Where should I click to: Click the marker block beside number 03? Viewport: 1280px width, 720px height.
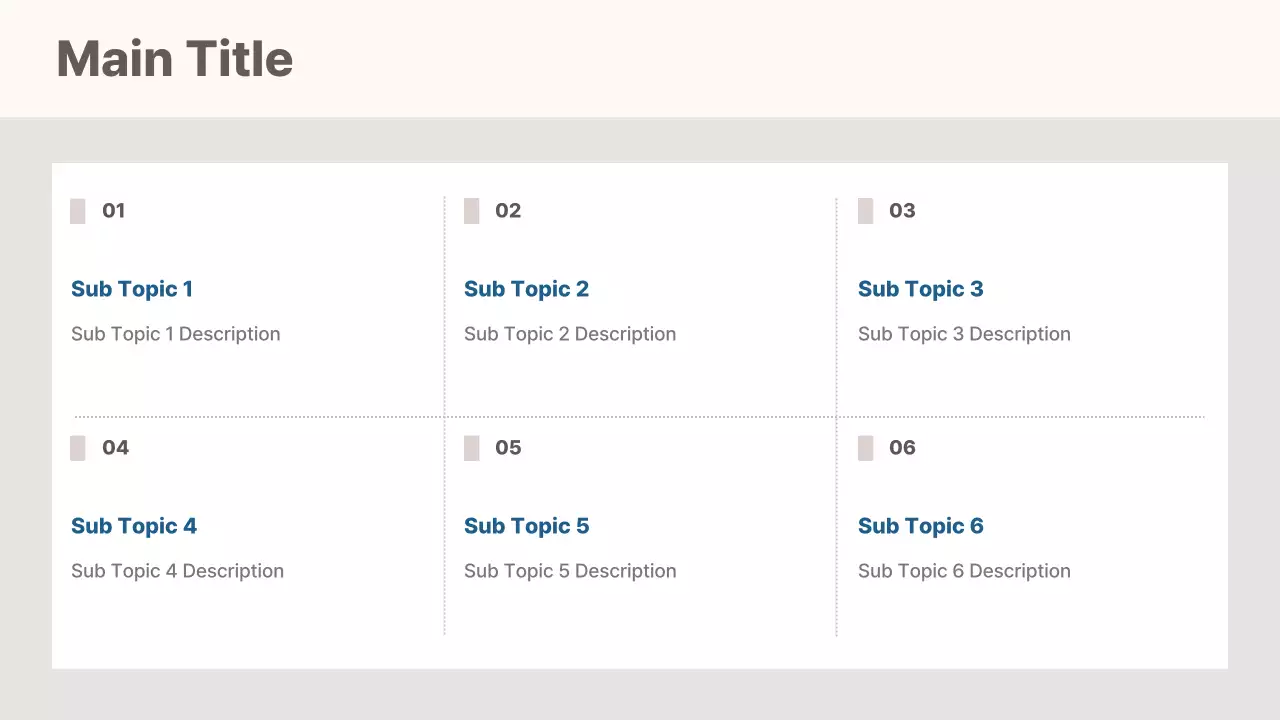pos(866,211)
